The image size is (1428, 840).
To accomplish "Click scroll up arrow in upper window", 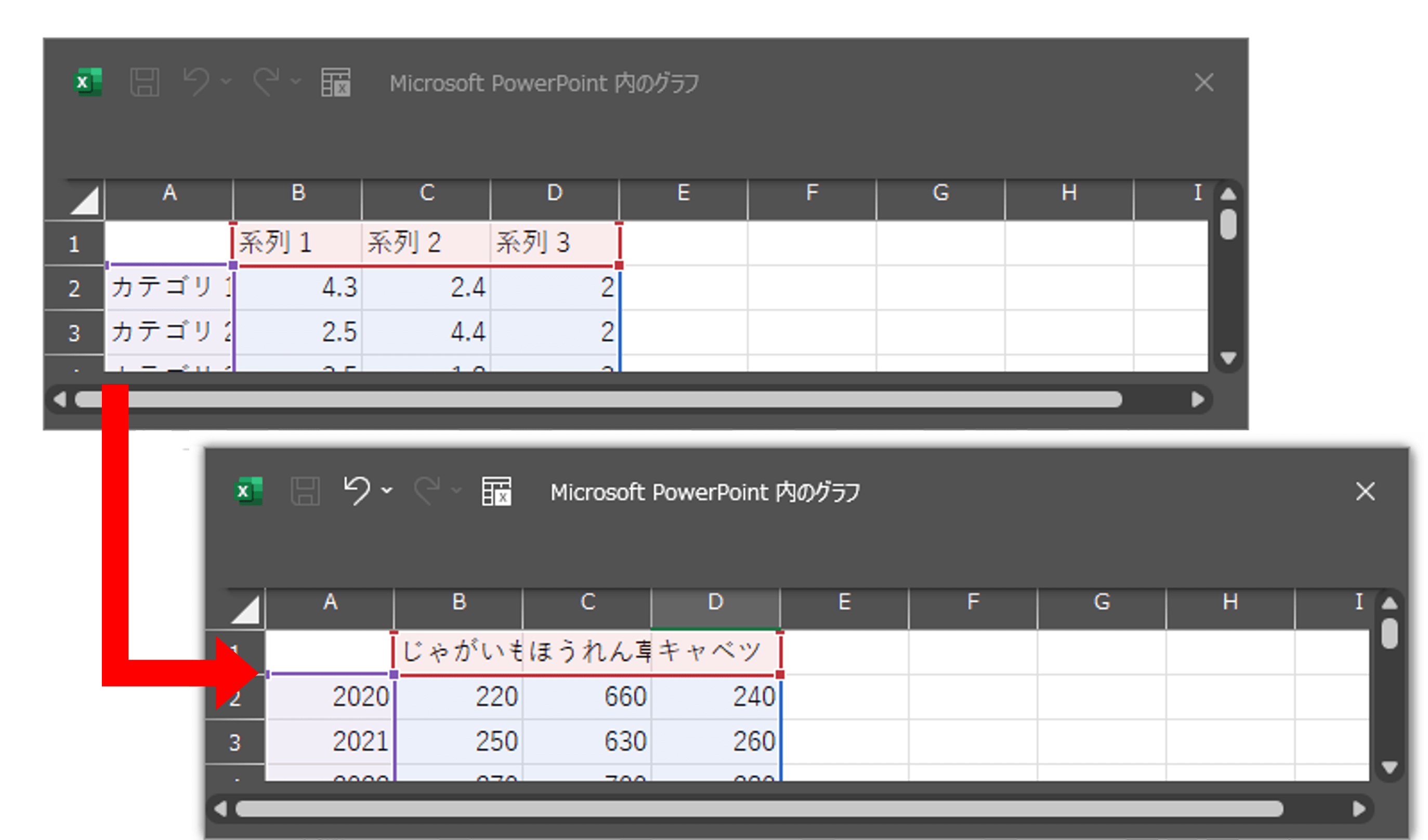I will tap(1228, 194).
